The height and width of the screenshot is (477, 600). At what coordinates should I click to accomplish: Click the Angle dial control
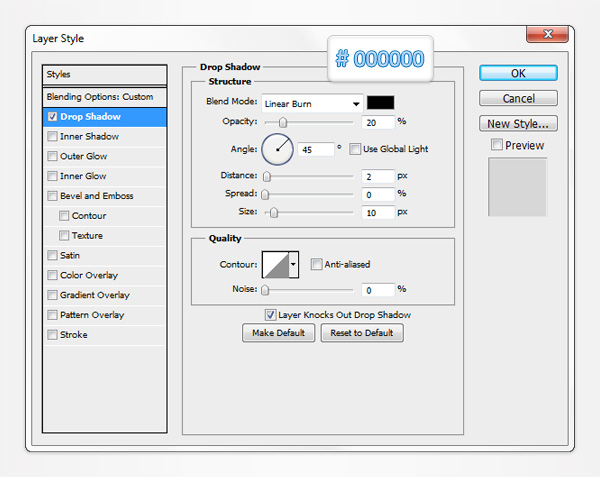pos(278,149)
